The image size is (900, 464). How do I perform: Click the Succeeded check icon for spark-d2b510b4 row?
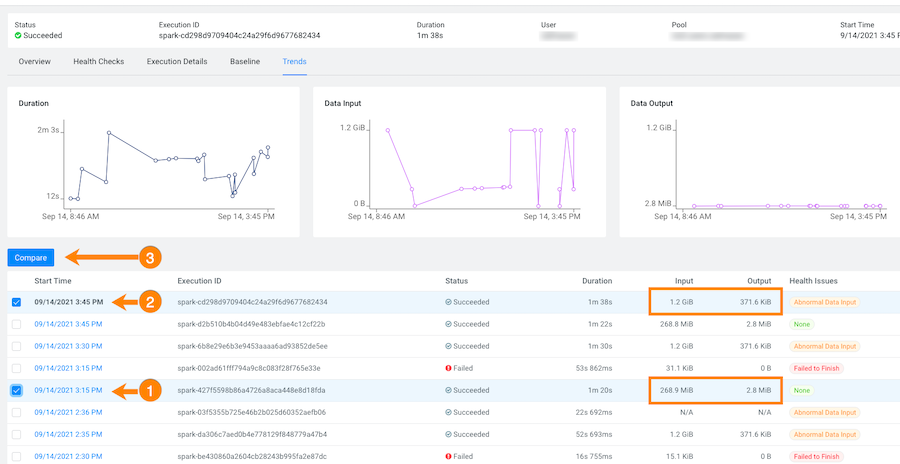coord(449,324)
